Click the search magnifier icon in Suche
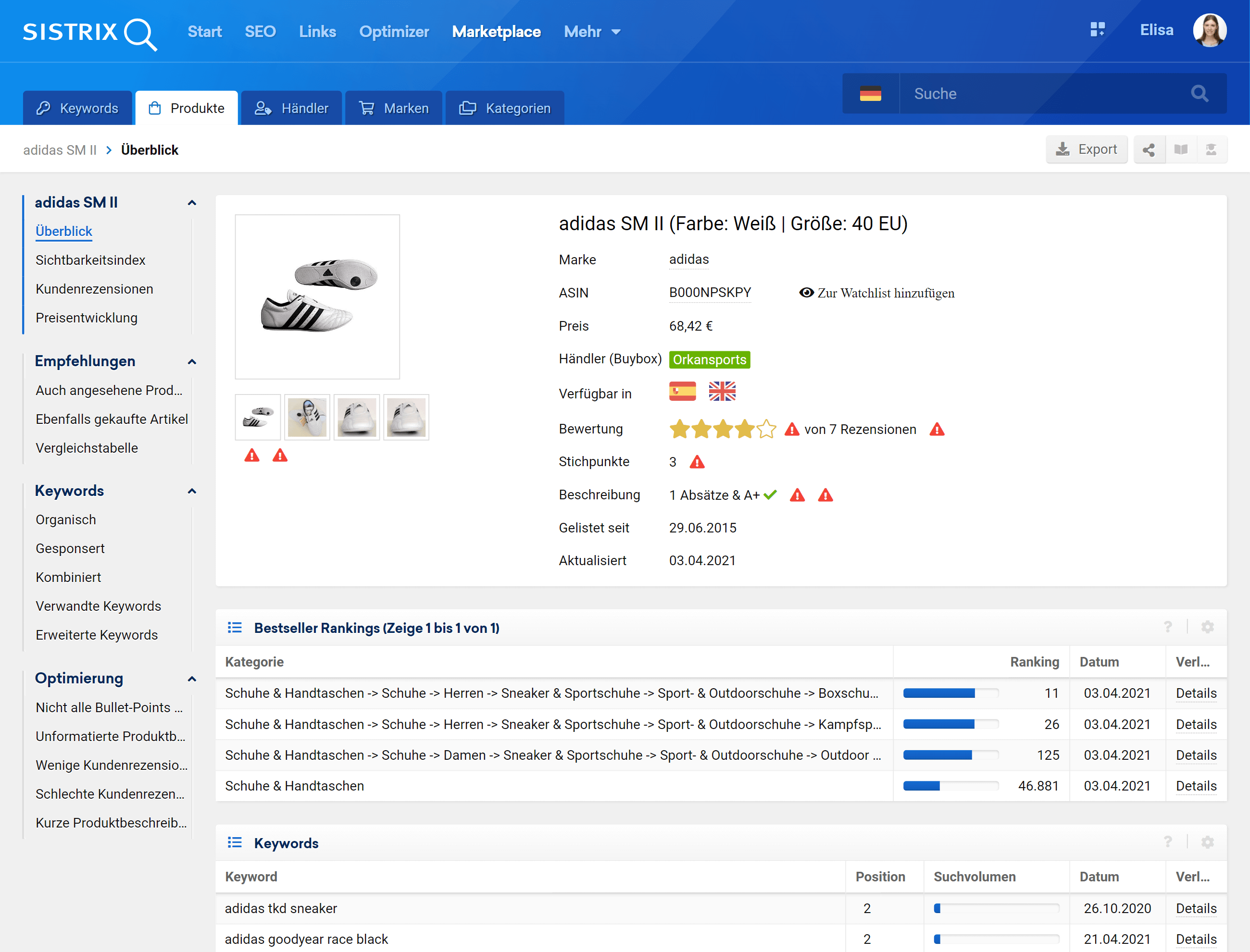Screen dimensions: 1250x952 (1199, 94)
